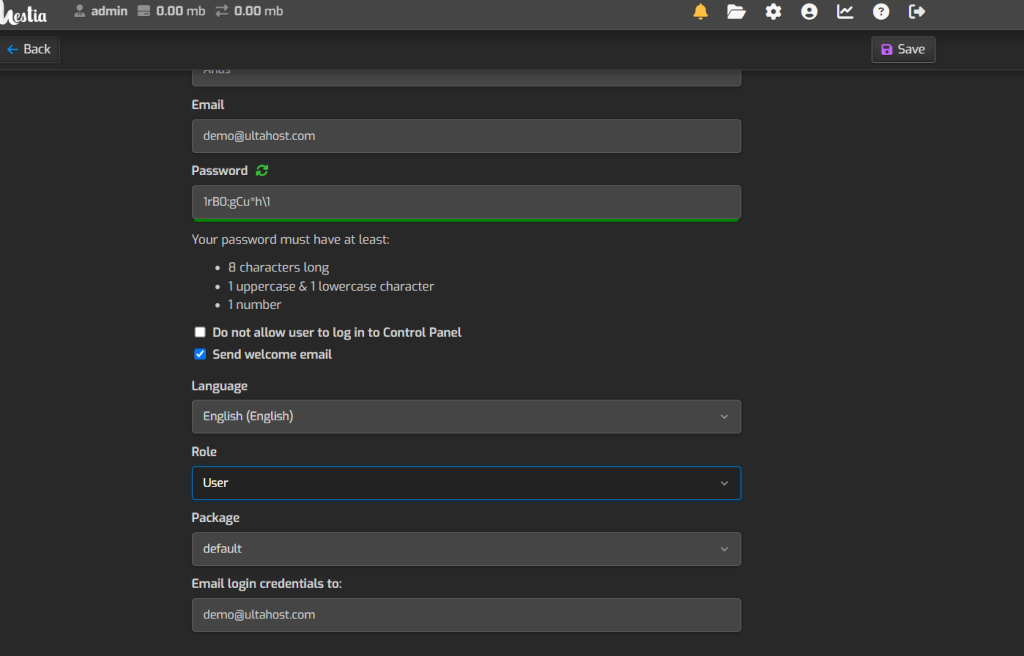This screenshot has width=1024, height=656.
Task: Click '1 uppercase & 1 lowercase character' text
Action: click(x=331, y=286)
